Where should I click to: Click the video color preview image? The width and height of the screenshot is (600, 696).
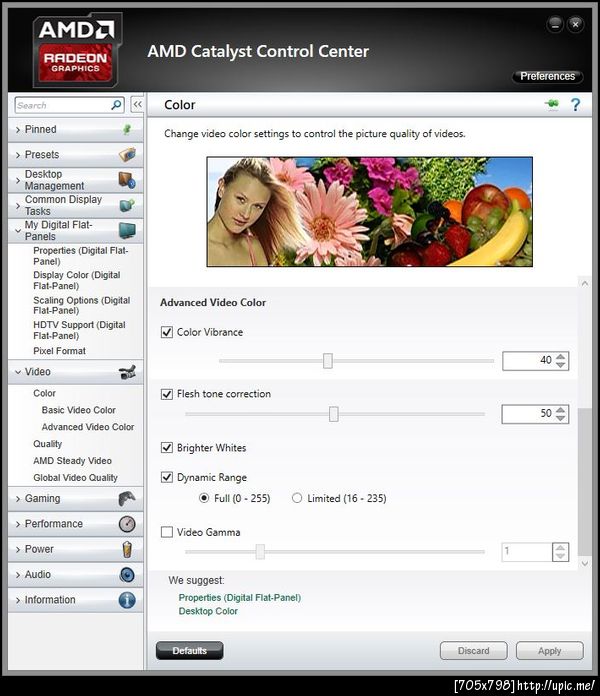tap(370, 211)
